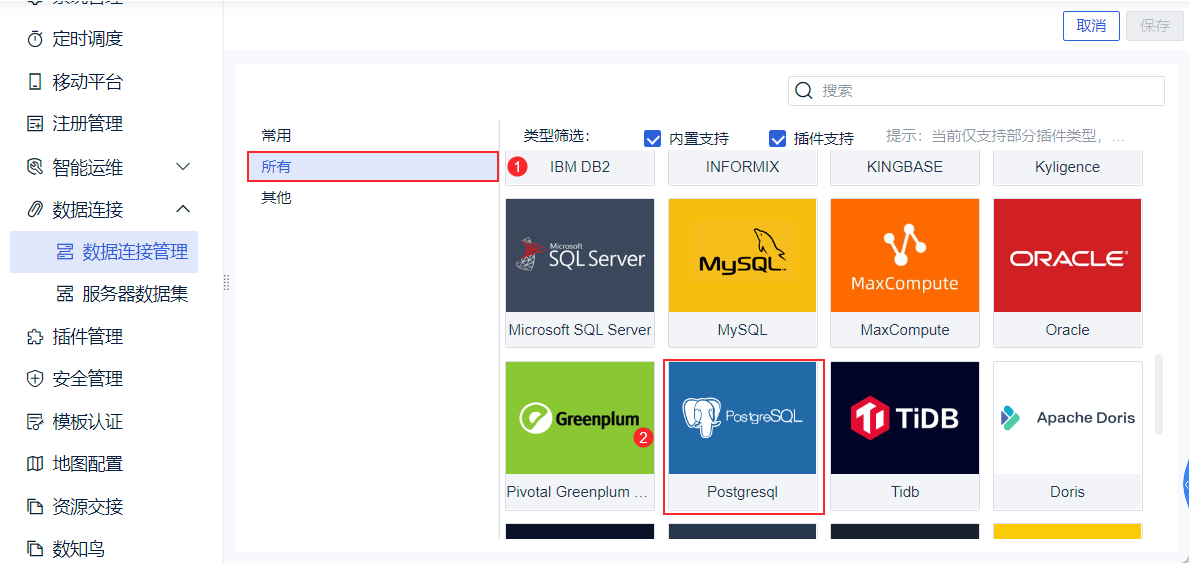Select the Apache Doris logo tile

coord(1068,418)
